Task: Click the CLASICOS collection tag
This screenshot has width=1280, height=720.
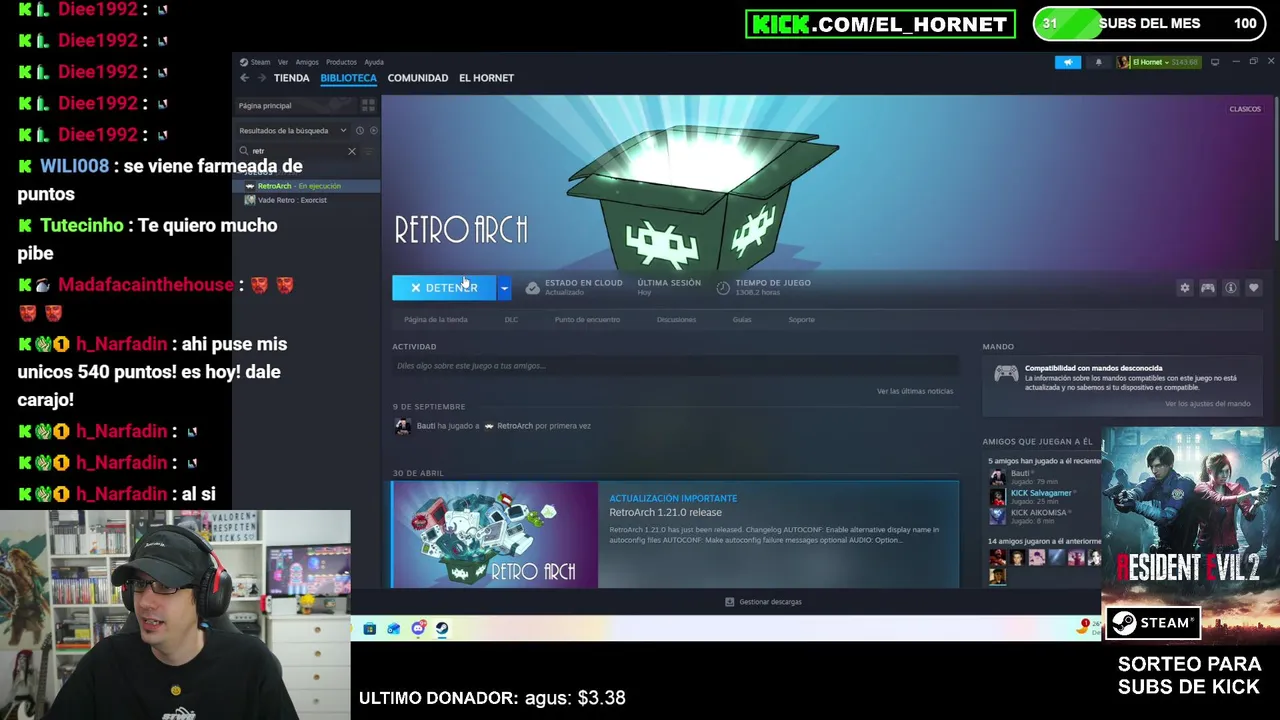Action: [1245, 109]
